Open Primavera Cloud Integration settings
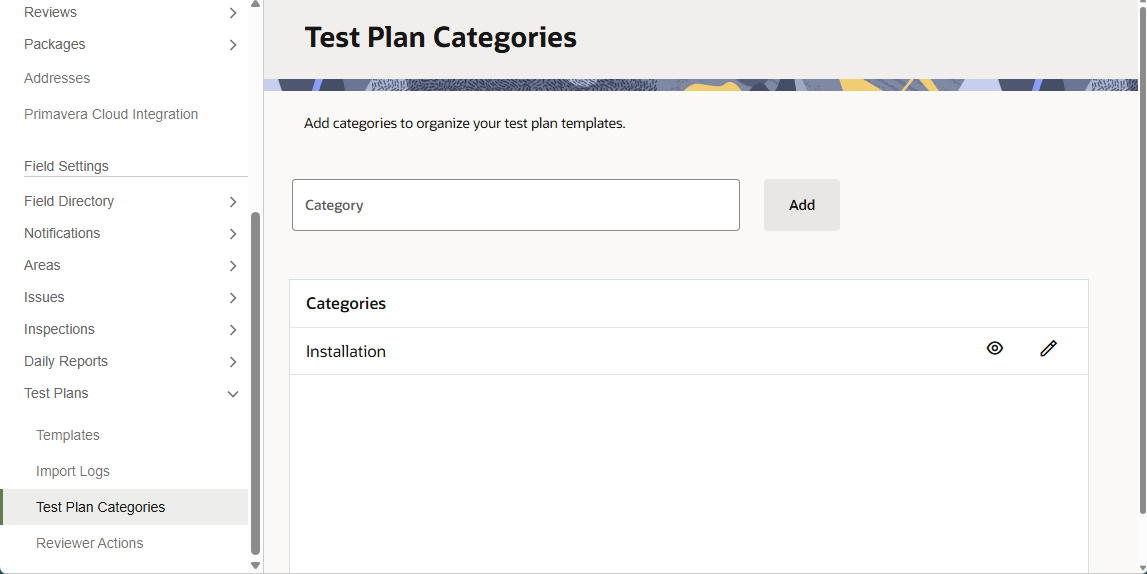 coord(111,114)
